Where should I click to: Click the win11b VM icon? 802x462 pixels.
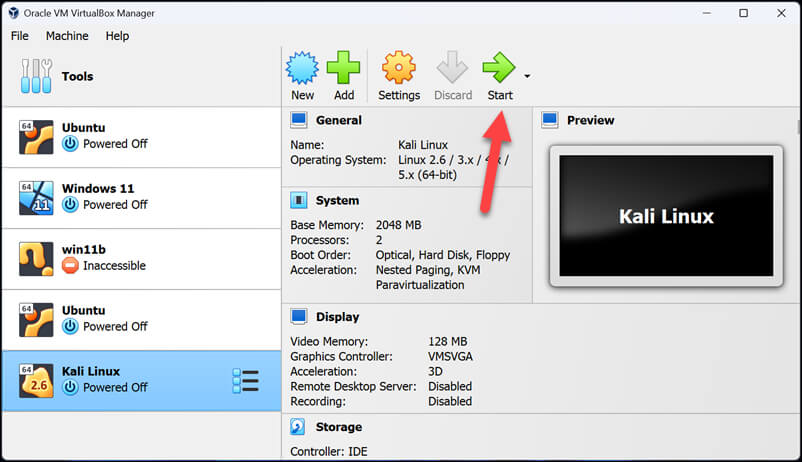(x=36, y=259)
